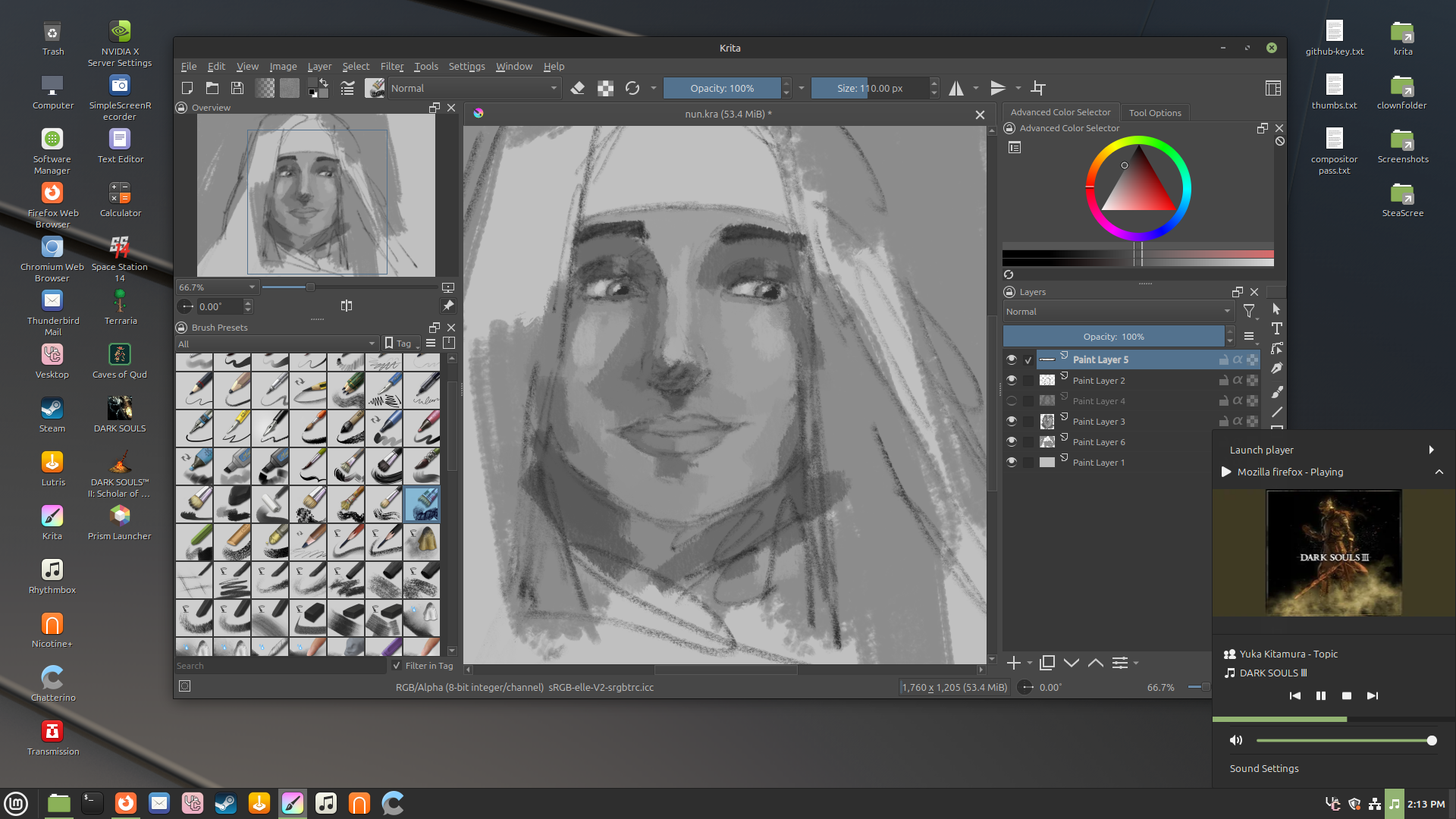
Task: Open the File menu
Action: (x=189, y=66)
